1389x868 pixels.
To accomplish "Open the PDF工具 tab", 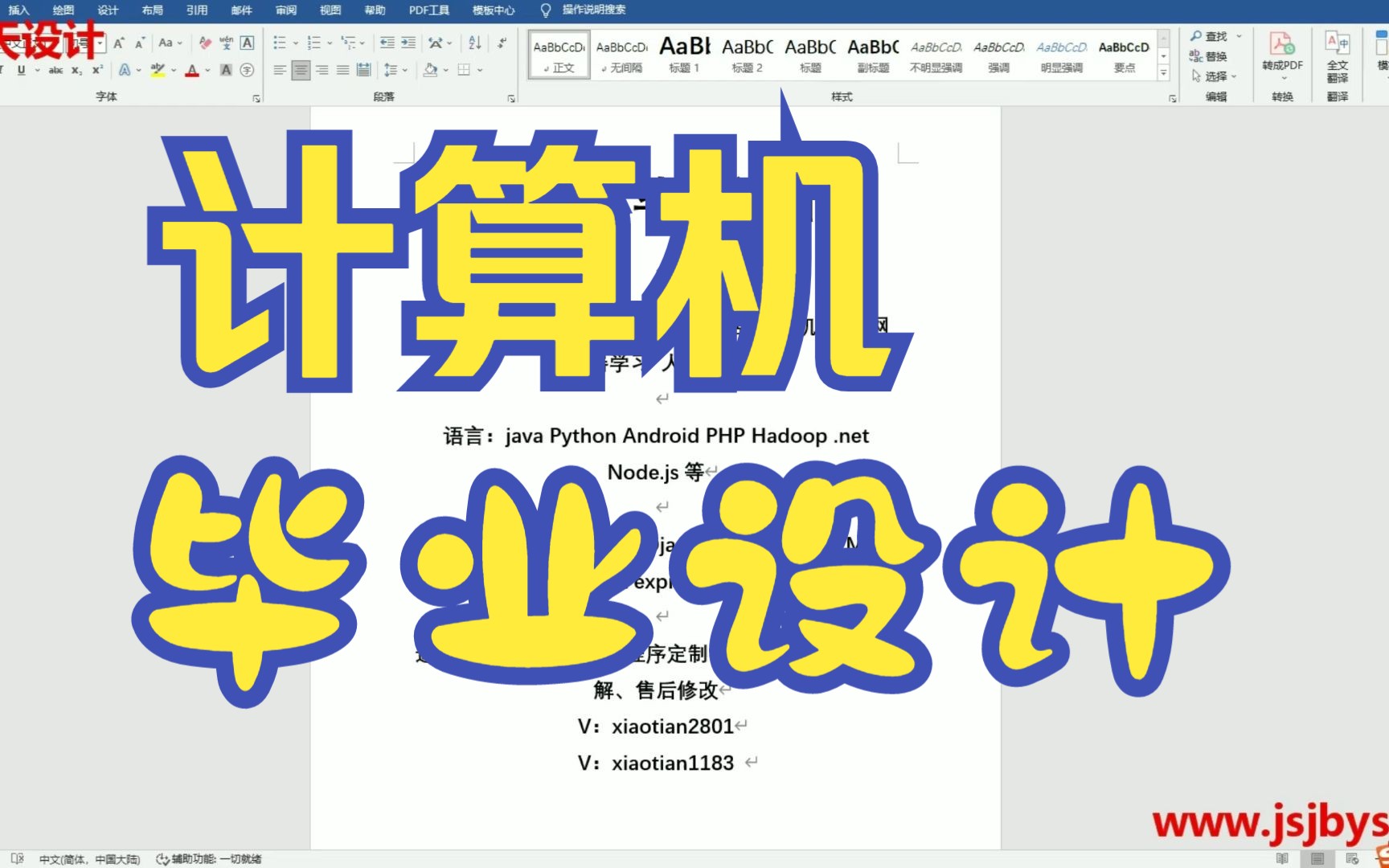I will tap(428, 10).
